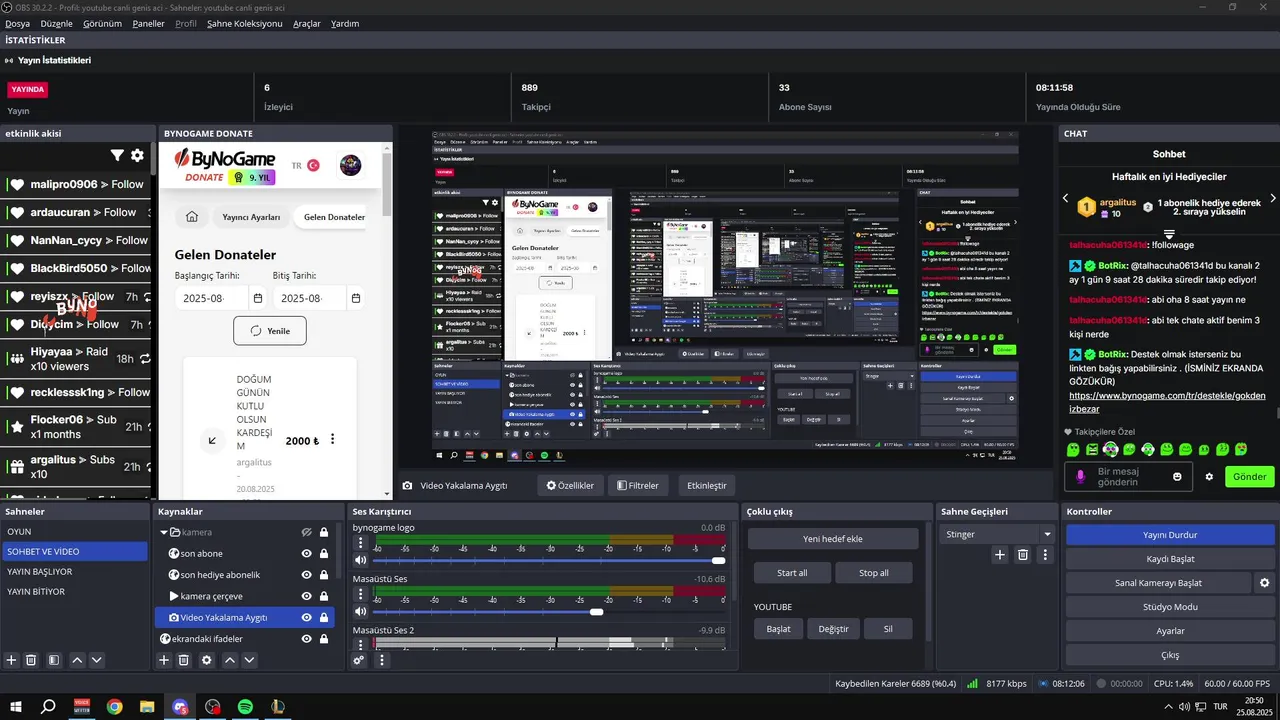Delete selected scene with trash icon
The image size is (1280, 720).
(x=31, y=660)
